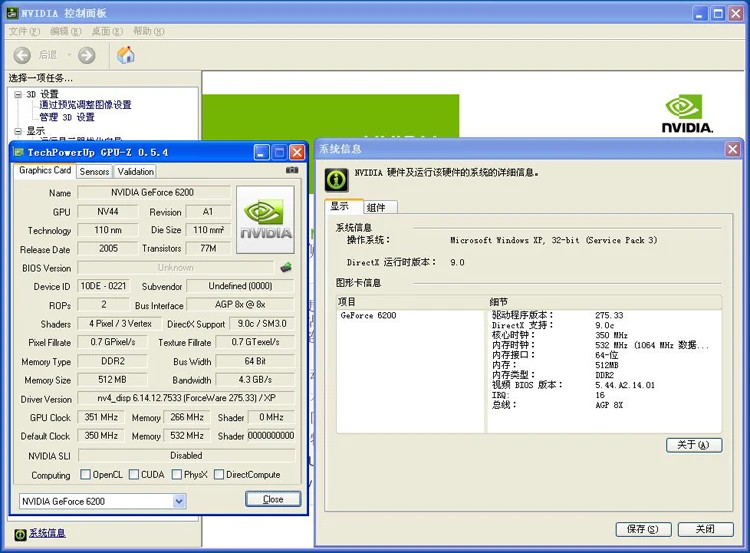Open the Back history dropdown arrow
The width and height of the screenshot is (750, 553).
(x=69, y=55)
